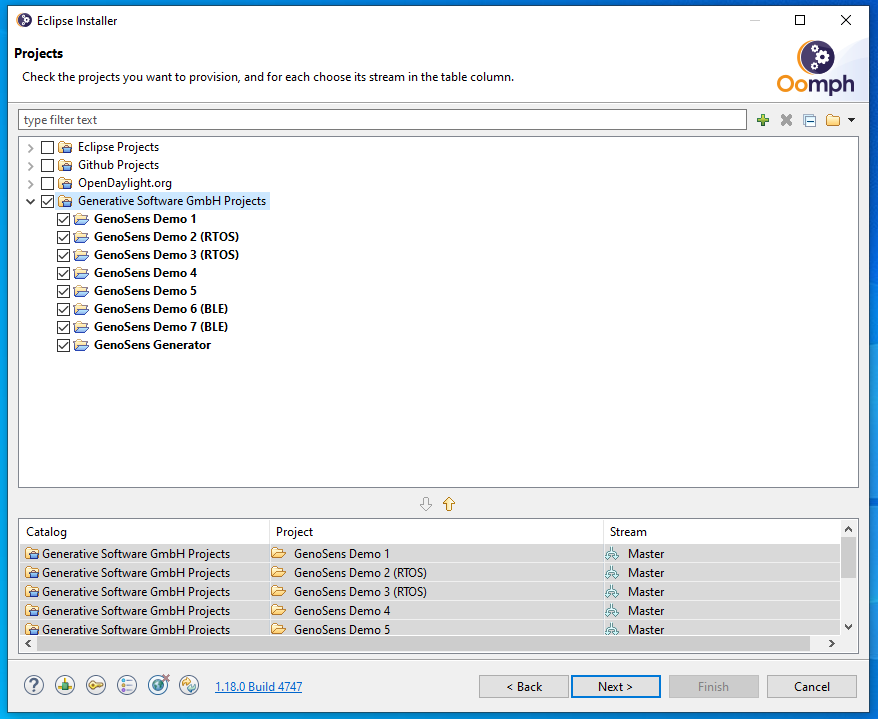Click the update installer icon
The width and height of the screenshot is (878, 719).
[x=189, y=685]
